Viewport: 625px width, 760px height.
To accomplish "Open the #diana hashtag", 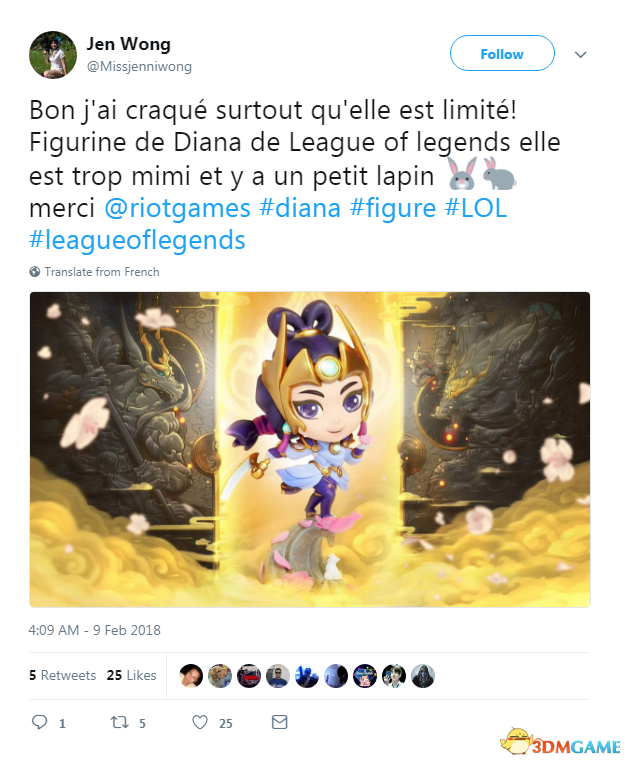I will click(300, 208).
